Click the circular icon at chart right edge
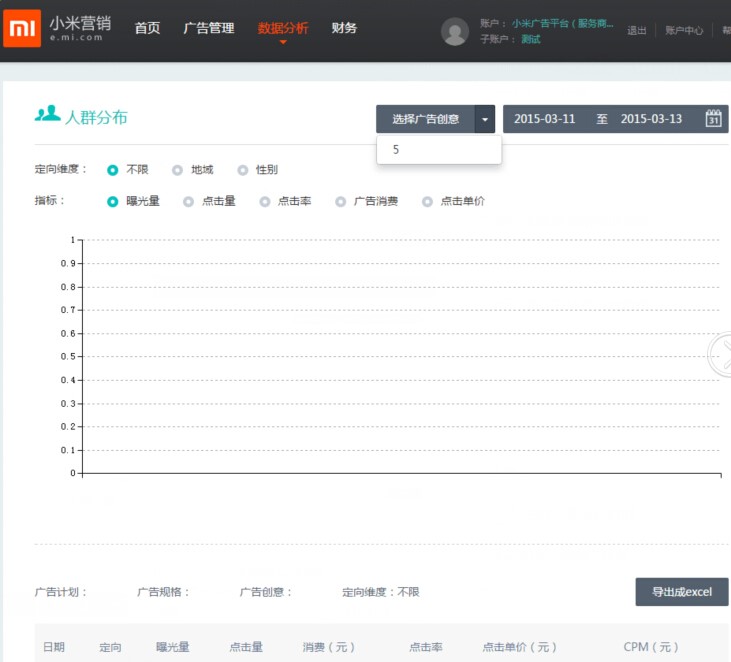The image size is (731, 662). [723, 355]
